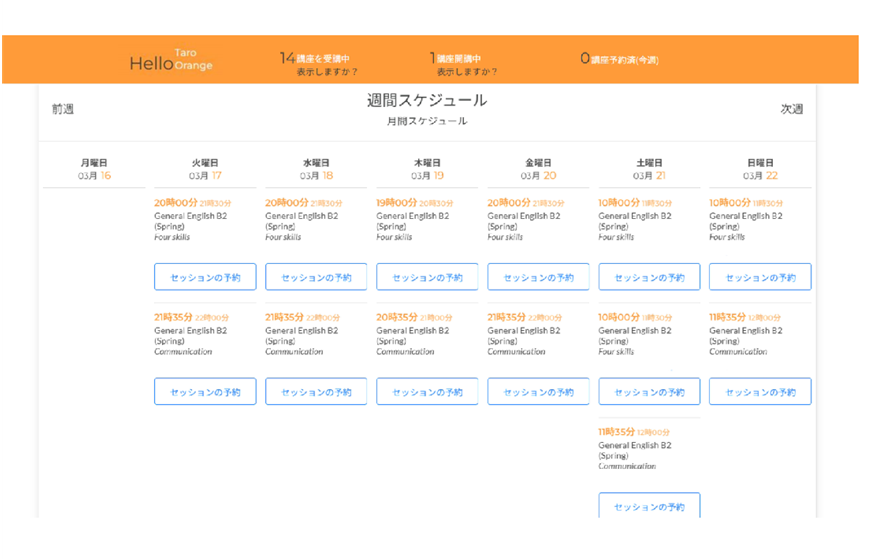The height and width of the screenshot is (559, 885).
Task: Book Thursday 20時35分 Communication session
Action: 427,392
